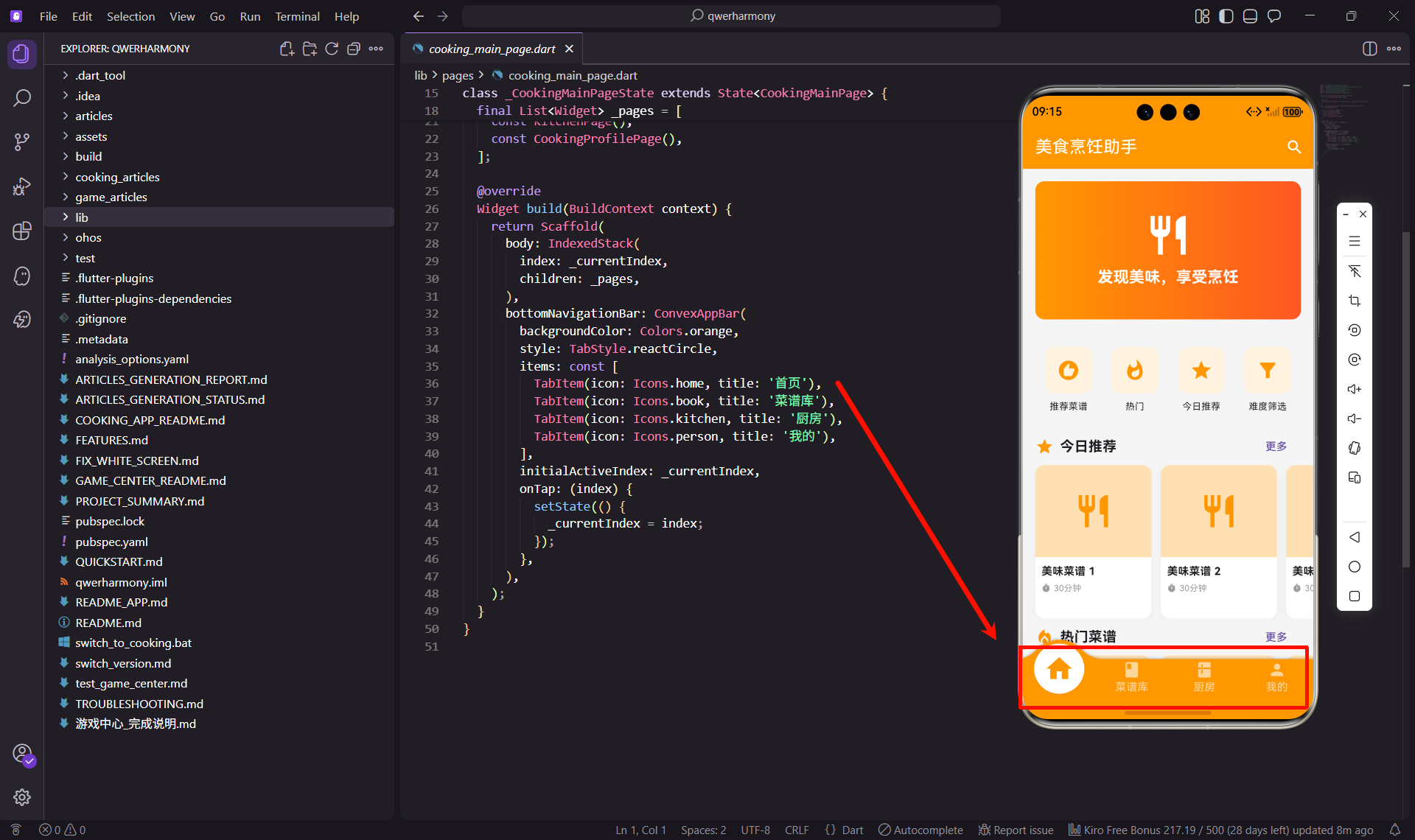Screen dimensions: 1415x840
Task: Click the emulator volume up icon
Action: click(1354, 389)
